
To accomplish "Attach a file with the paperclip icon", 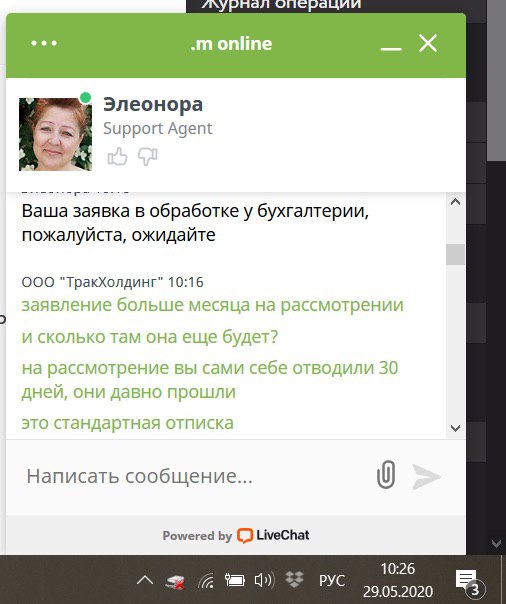I will [x=386, y=475].
